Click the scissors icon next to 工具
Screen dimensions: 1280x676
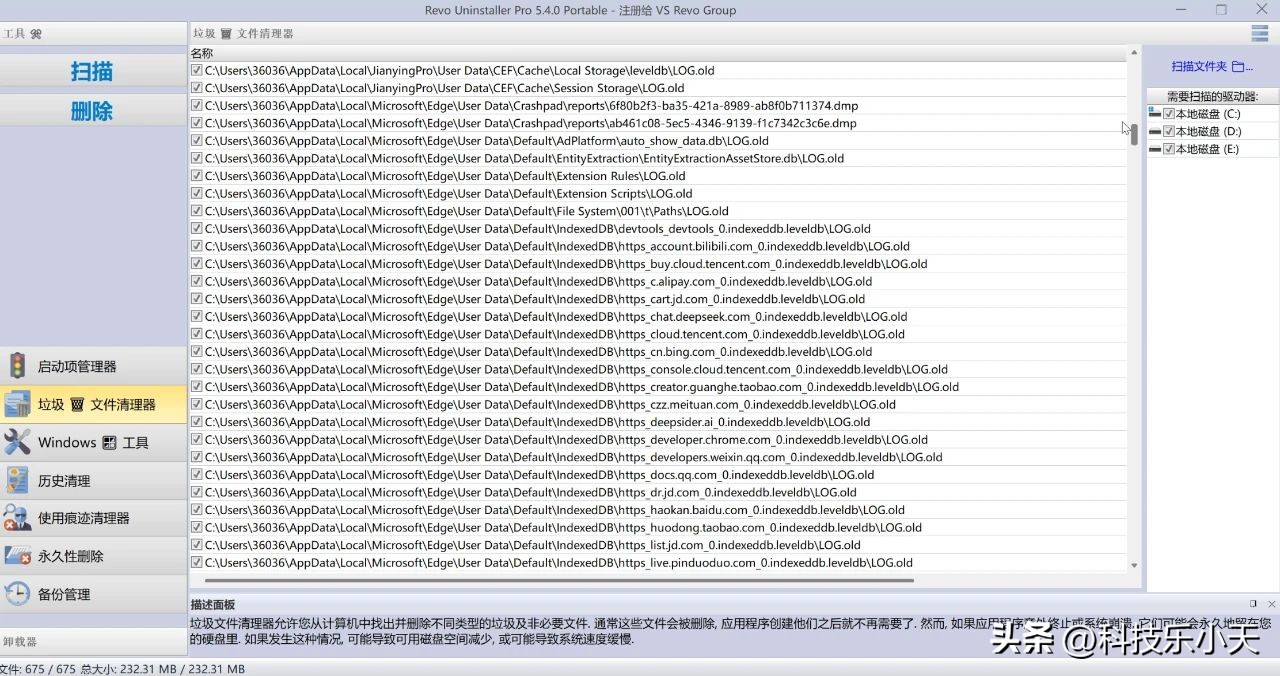point(36,33)
